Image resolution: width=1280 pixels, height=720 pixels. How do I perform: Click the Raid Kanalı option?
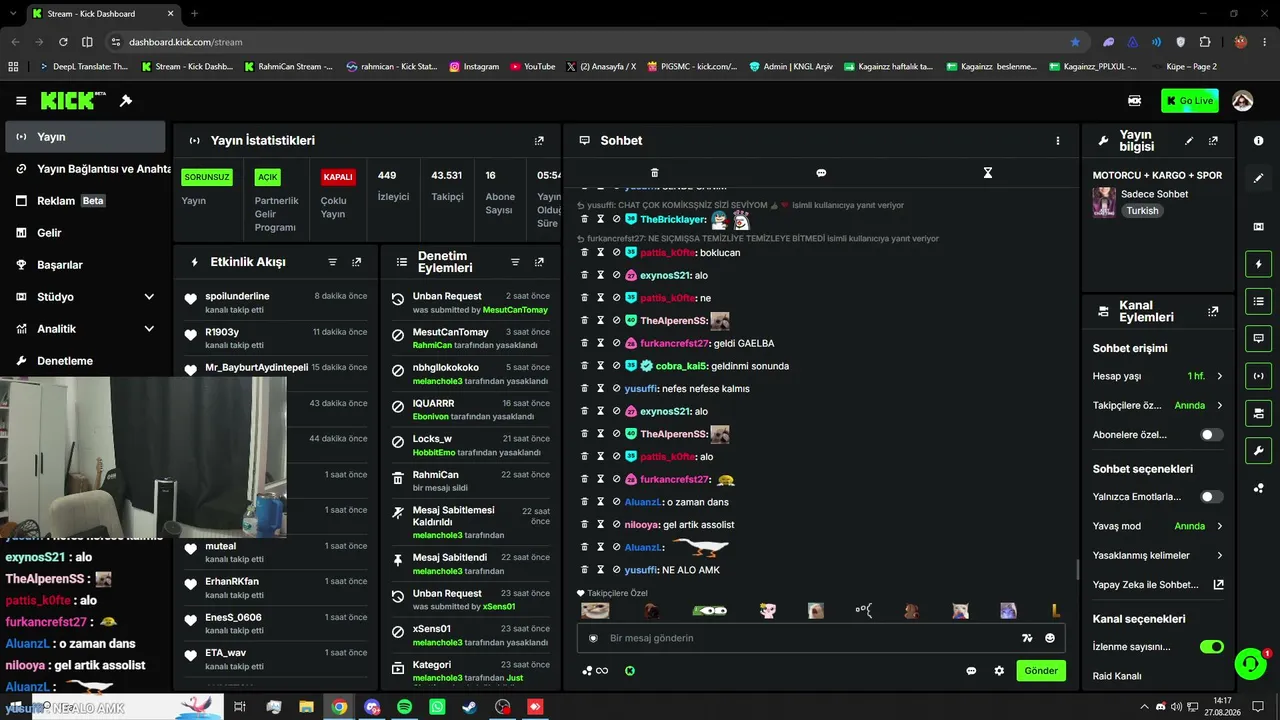click(x=1117, y=676)
